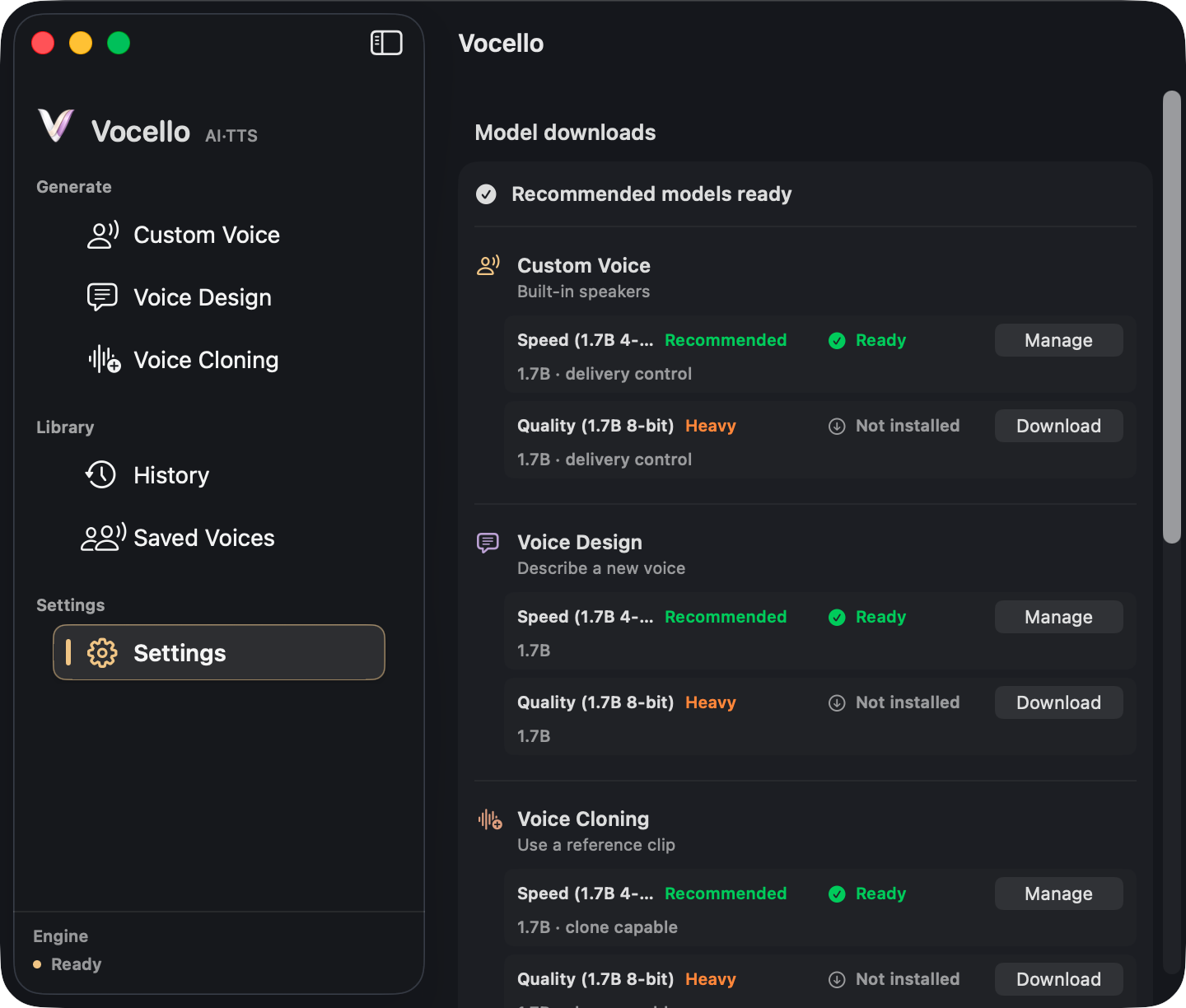Click the 'Speed (1.7B 4-...' name under Custom Voice

[x=585, y=340]
